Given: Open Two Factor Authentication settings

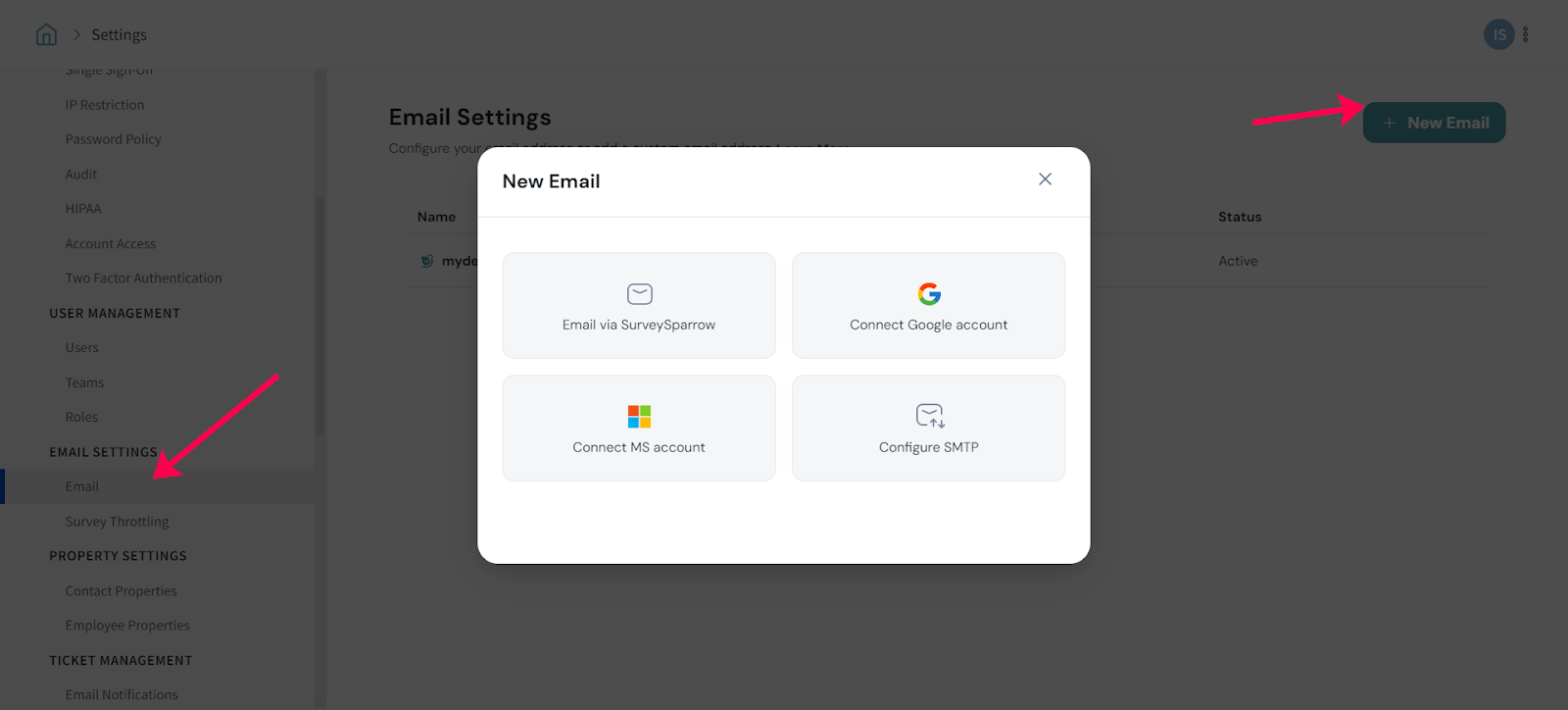Looking at the screenshot, I should 143,279.
